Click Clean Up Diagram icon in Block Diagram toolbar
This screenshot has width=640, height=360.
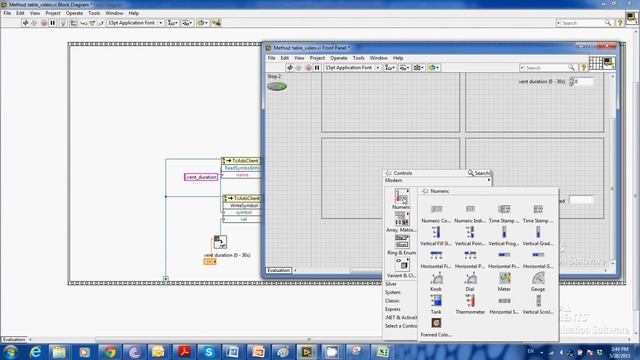pyautogui.click(x=216, y=23)
